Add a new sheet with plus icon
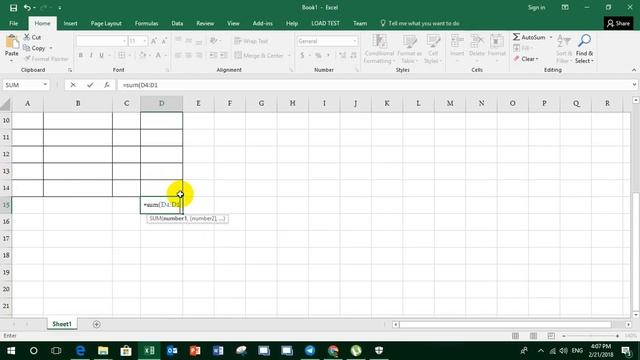 (x=97, y=324)
